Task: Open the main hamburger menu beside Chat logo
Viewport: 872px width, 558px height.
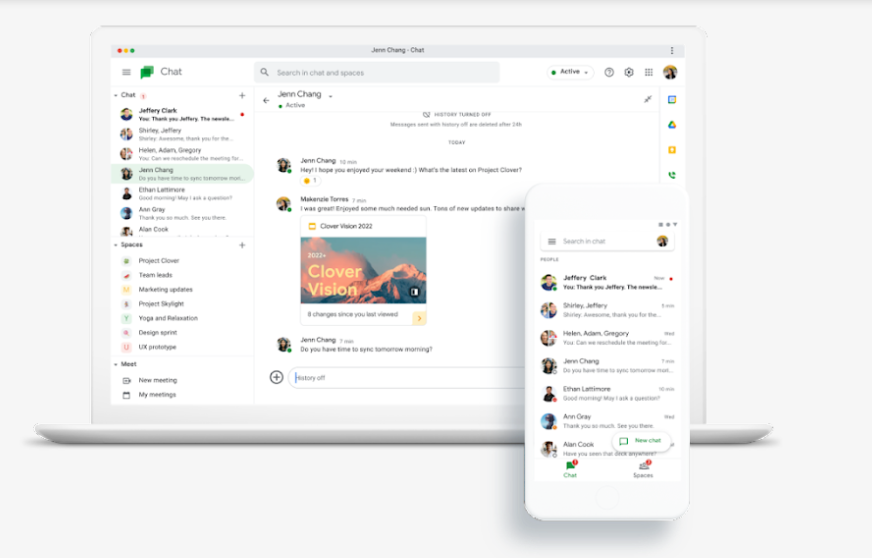Action: coord(126,72)
